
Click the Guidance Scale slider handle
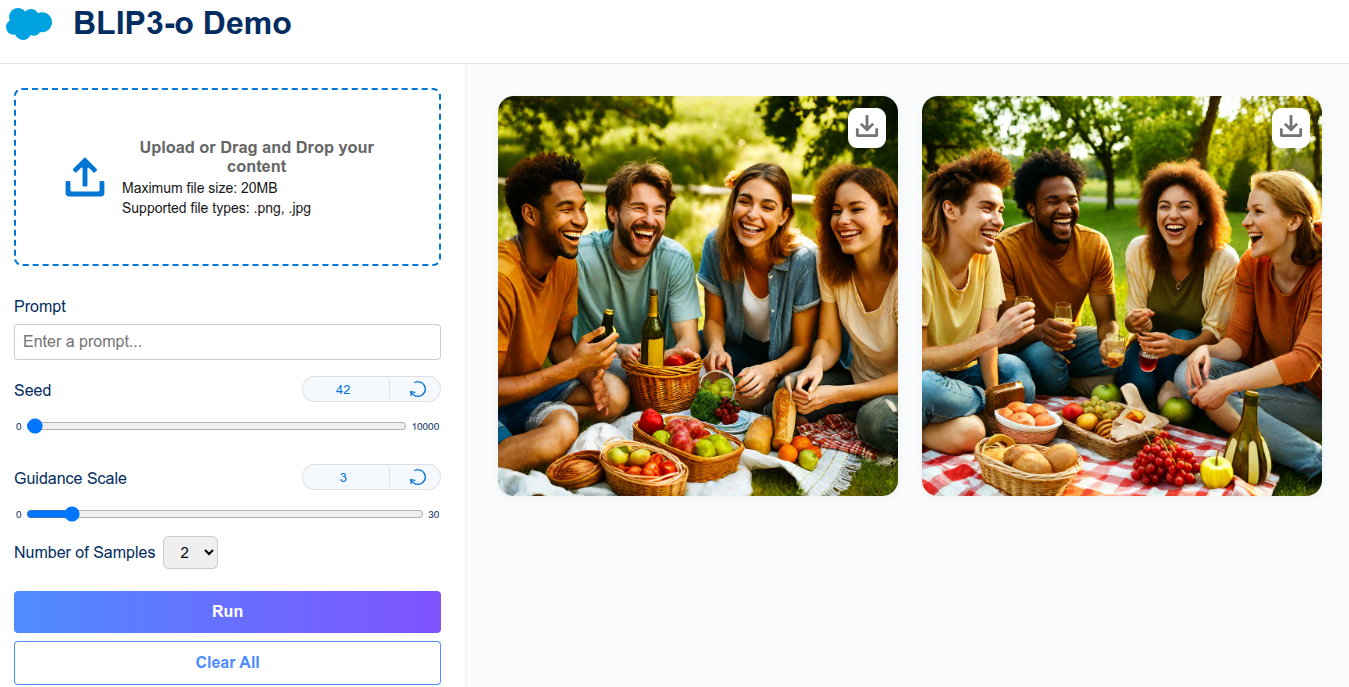click(71, 513)
